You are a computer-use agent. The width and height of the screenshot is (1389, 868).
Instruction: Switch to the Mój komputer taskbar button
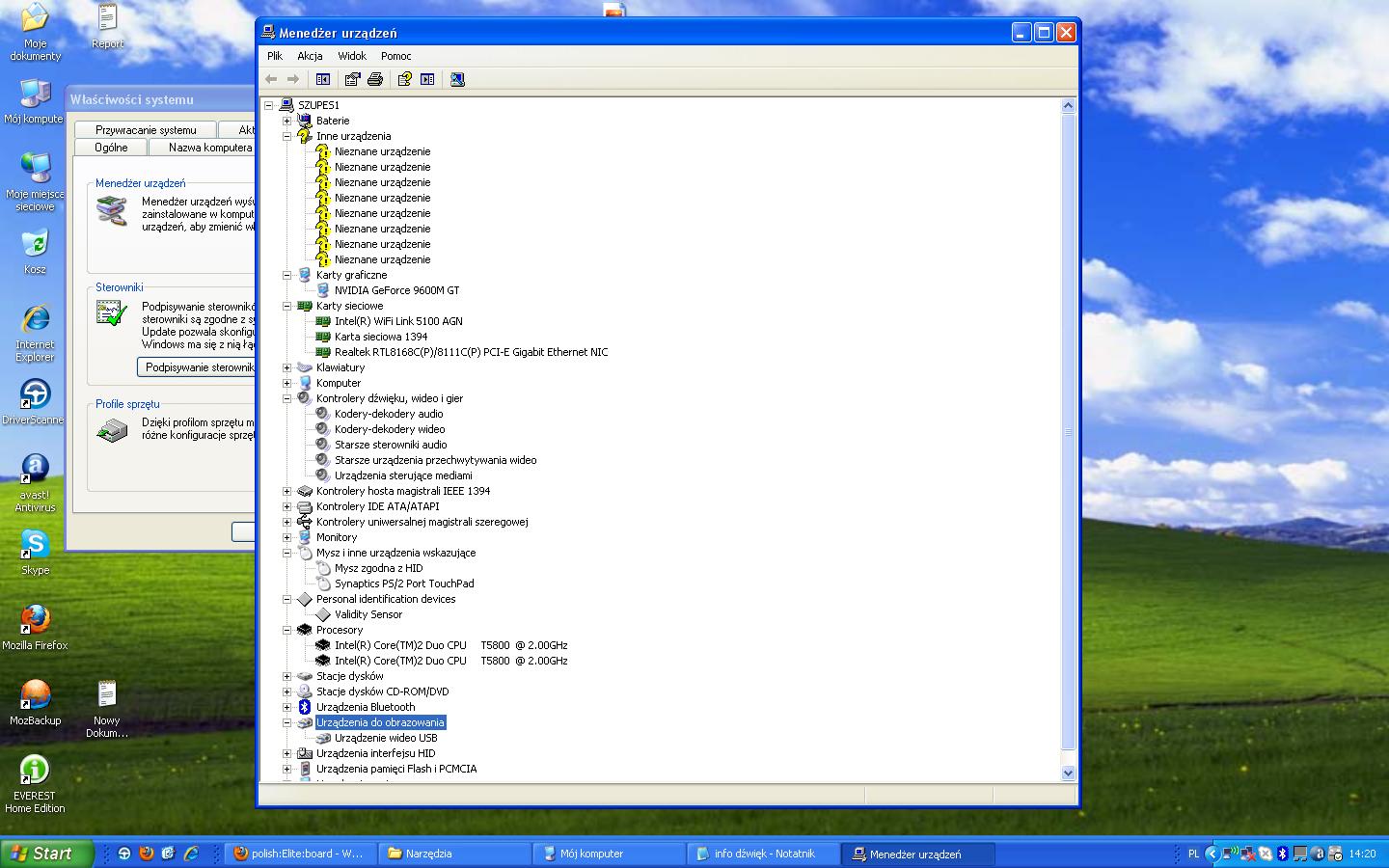[609, 854]
